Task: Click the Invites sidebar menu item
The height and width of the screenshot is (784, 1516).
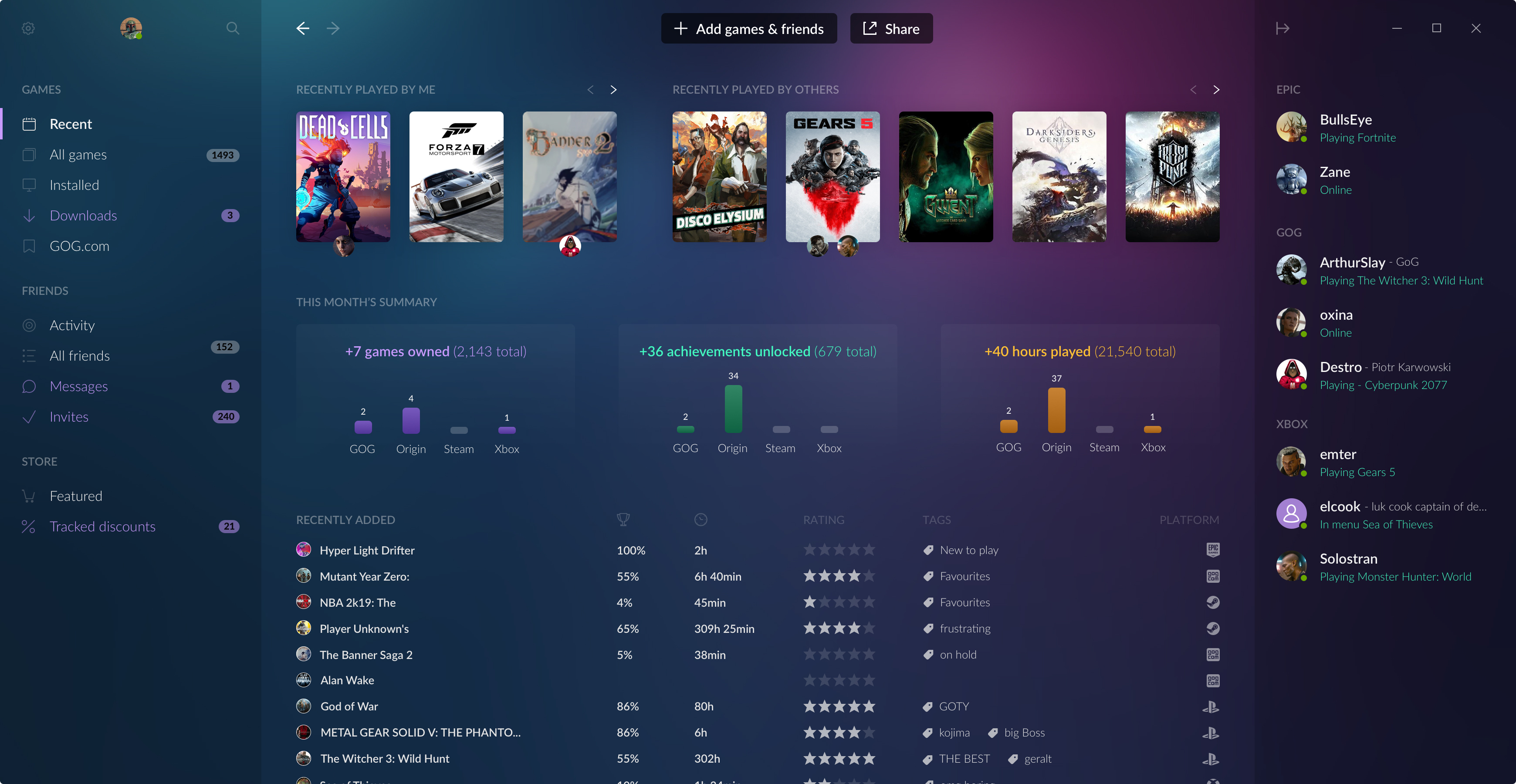Action: pos(68,416)
